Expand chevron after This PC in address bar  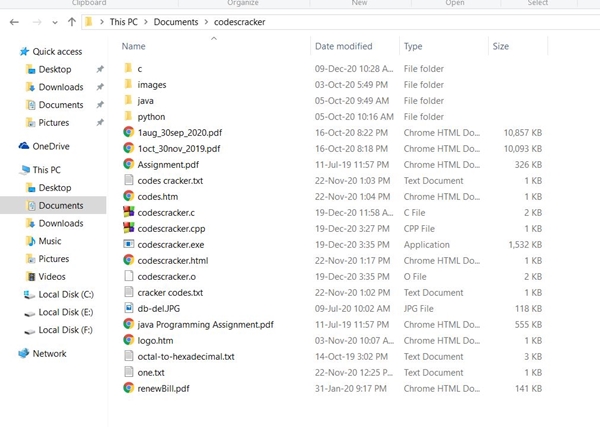pos(145,21)
